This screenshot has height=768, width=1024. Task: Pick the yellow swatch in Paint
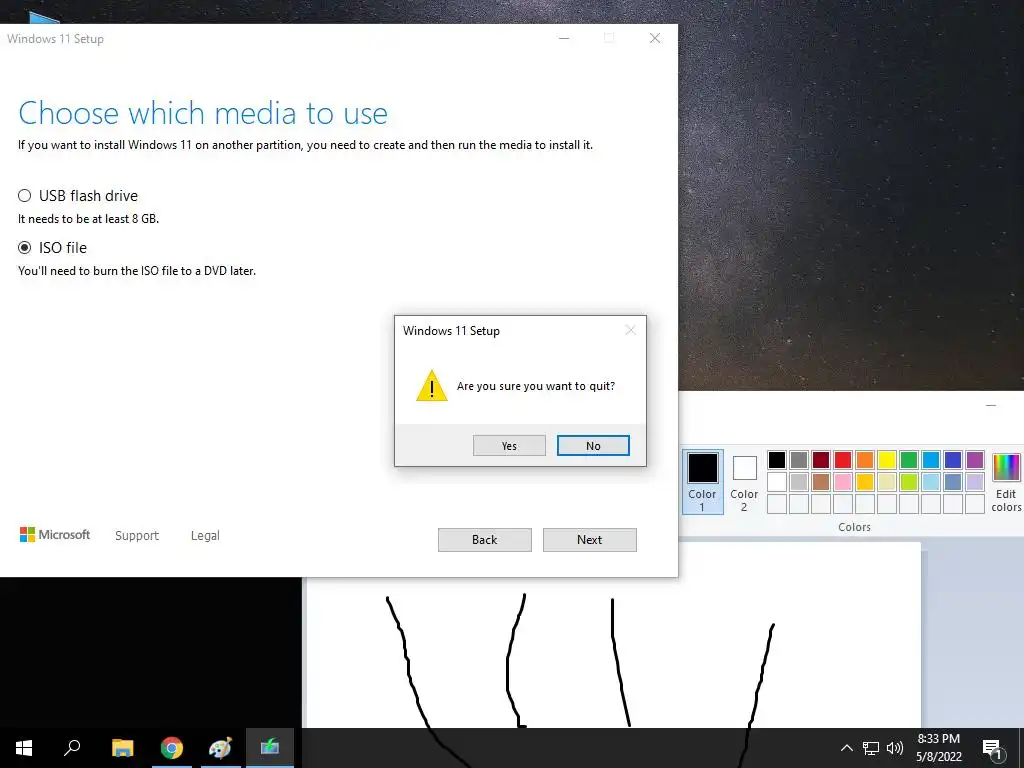click(x=887, y=460)
